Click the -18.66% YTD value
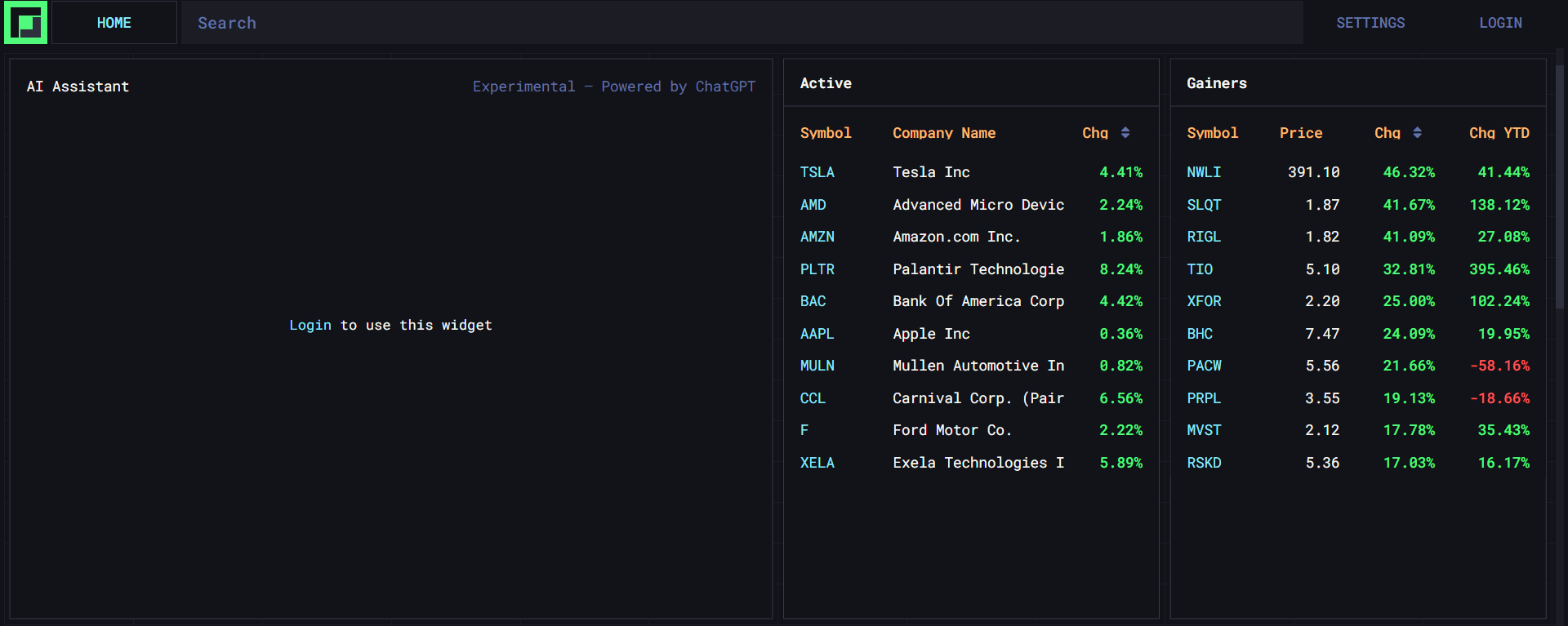1568x626 pixels. click(x=1499, y=398)
